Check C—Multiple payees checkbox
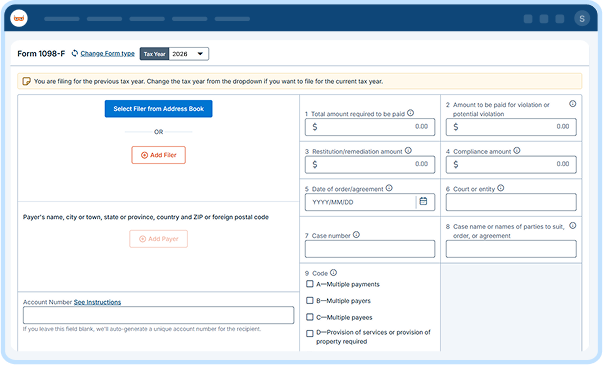 pos(310,317)
